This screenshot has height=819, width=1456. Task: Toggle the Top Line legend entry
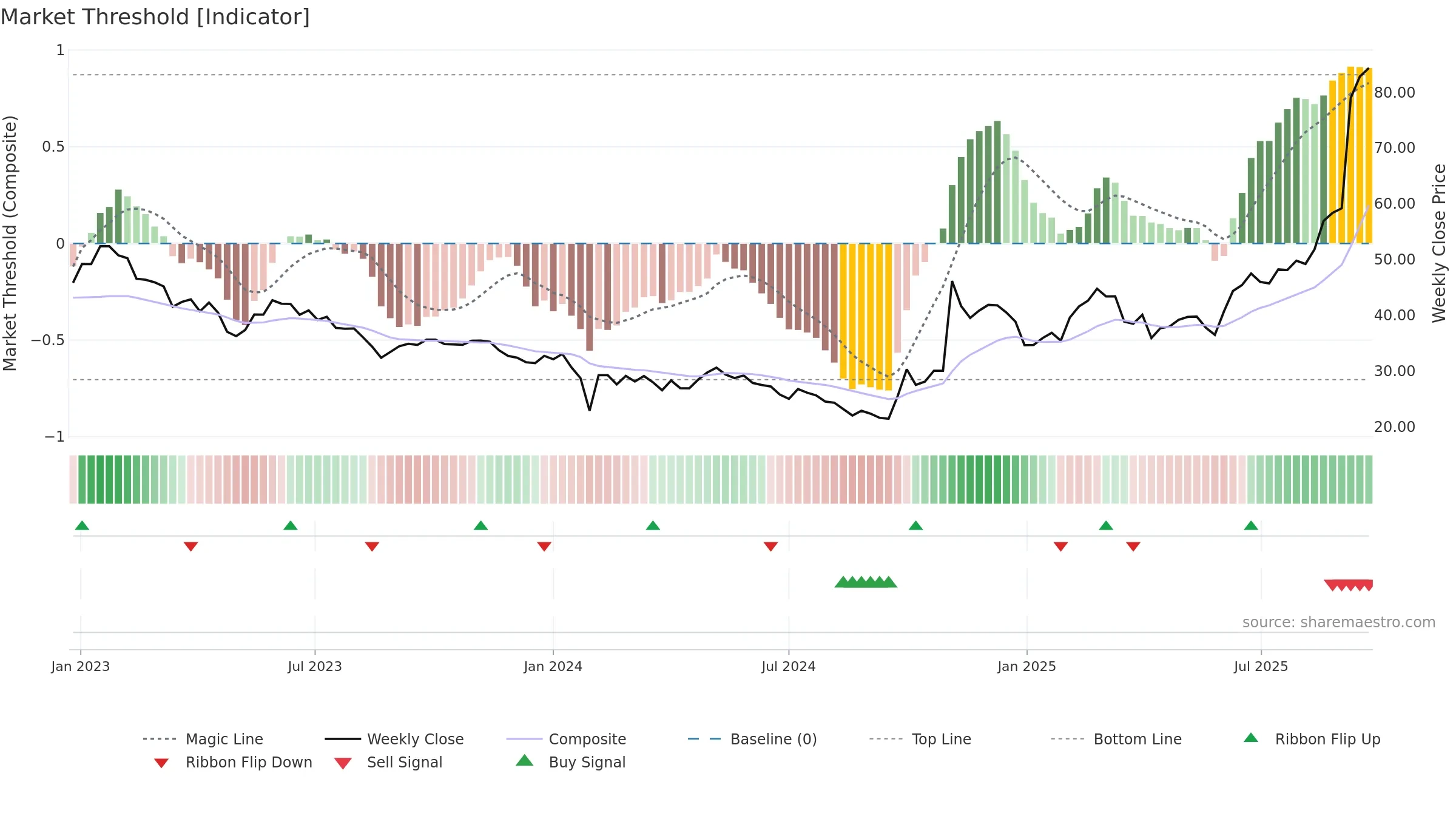click(x=920, y=739)
